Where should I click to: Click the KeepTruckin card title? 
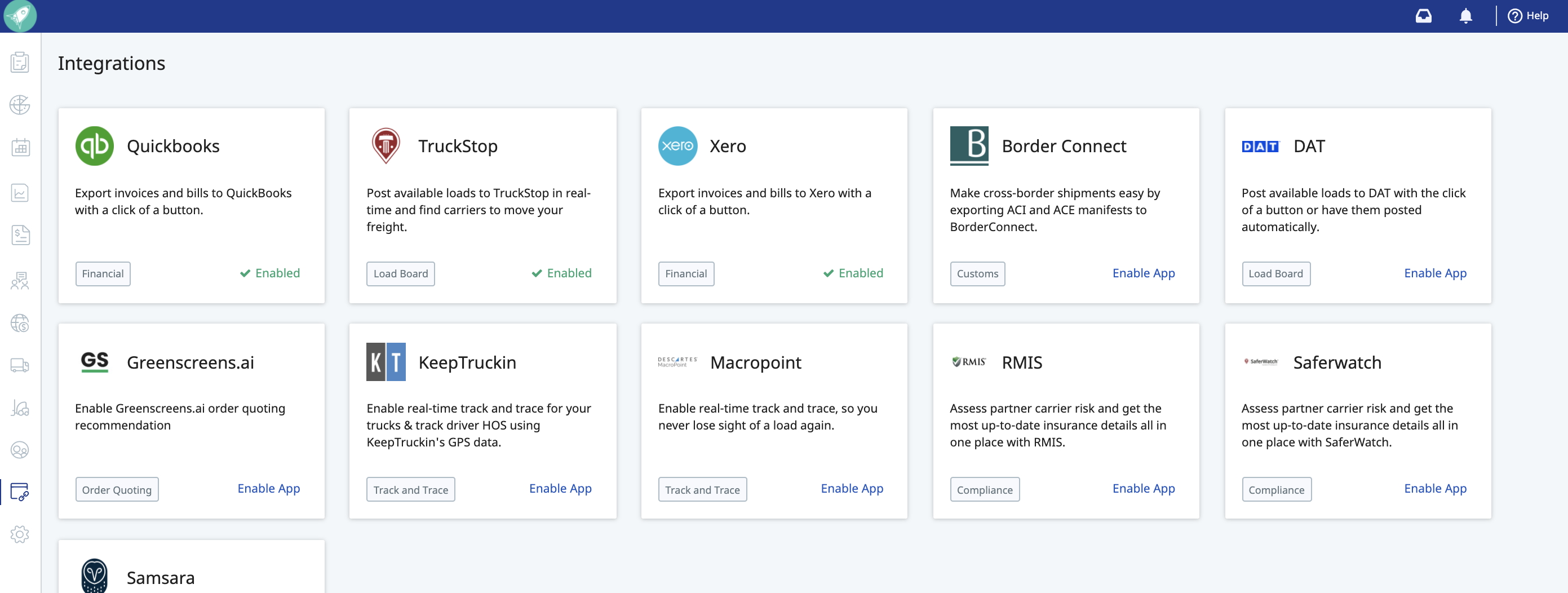point(467,362)
